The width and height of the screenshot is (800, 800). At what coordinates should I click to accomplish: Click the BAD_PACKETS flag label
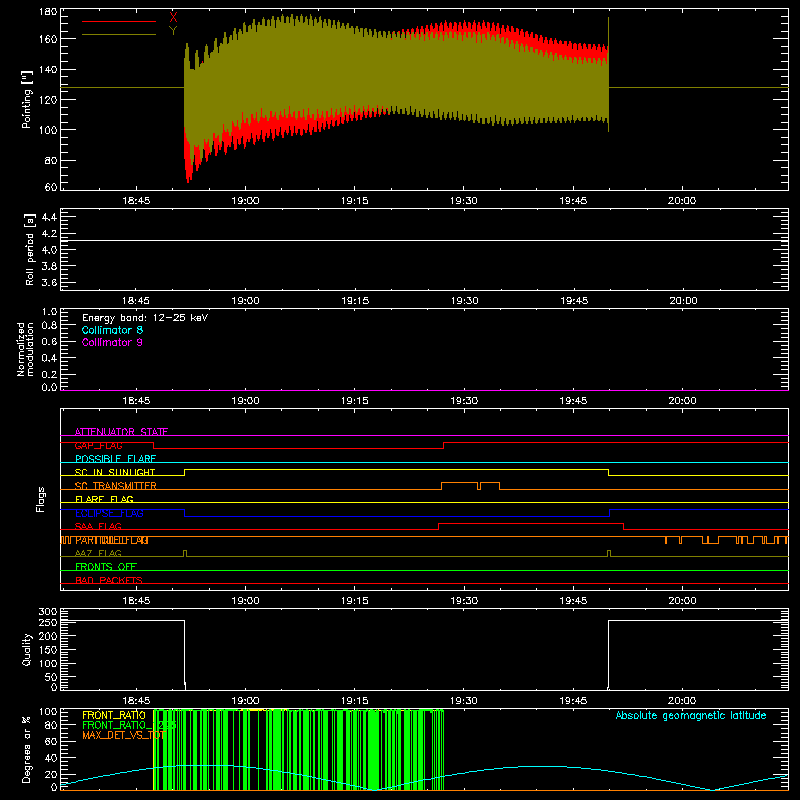coord(109,580)
